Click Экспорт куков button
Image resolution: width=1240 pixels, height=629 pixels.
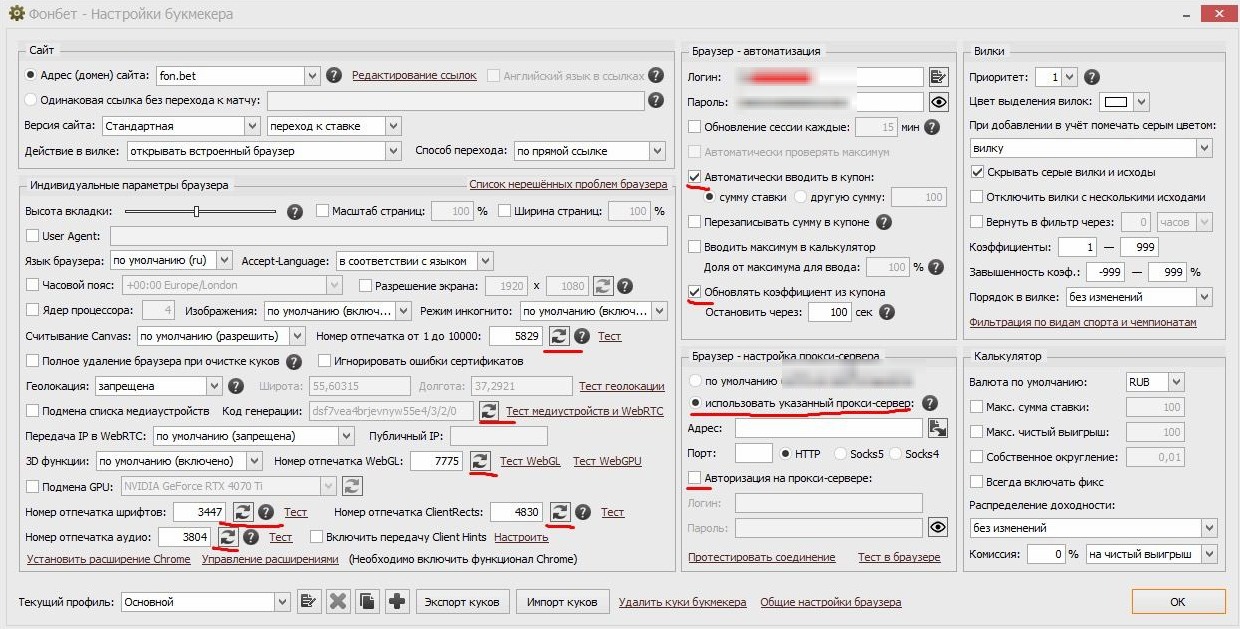464,602
